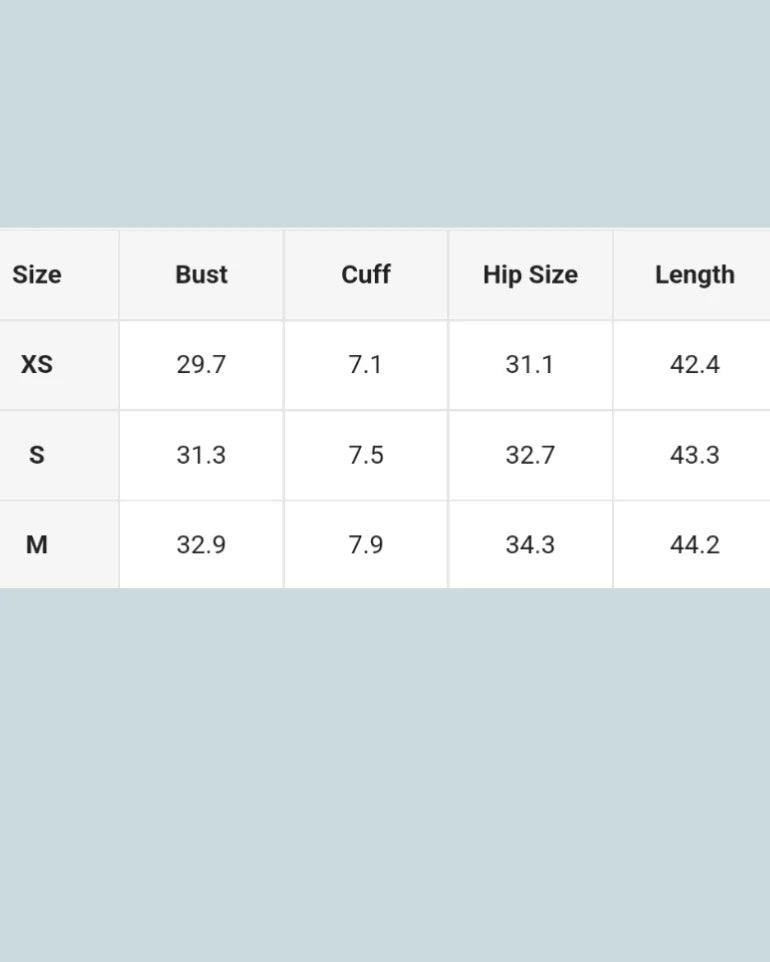This screenshot has height=962, width=770.
Task: Select the XS size row label
Action: pos(37,365)
